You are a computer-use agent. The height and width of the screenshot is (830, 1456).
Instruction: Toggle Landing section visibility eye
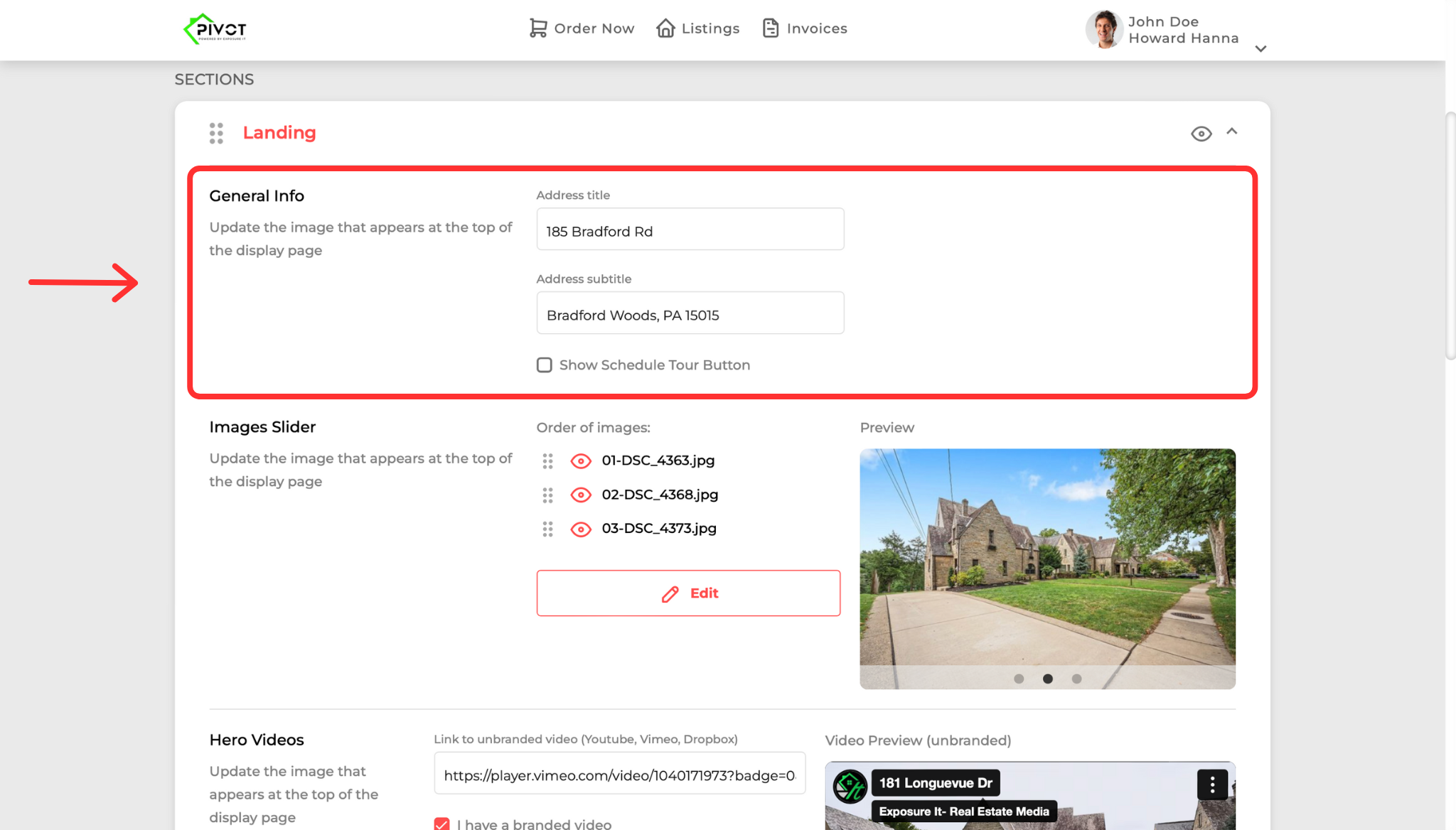[1201, 134]
